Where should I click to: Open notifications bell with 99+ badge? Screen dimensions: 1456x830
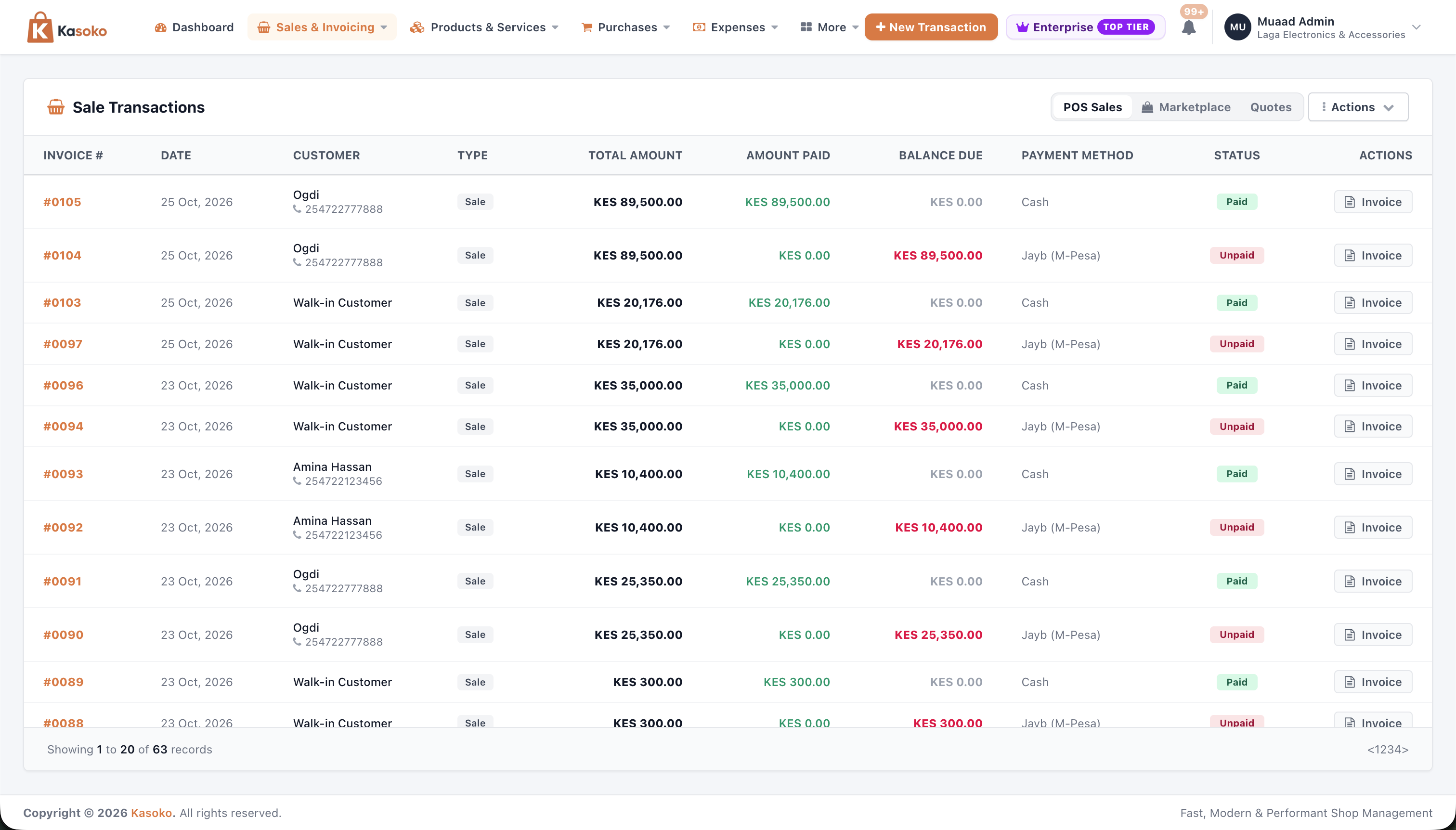(x=1189, y=26)
